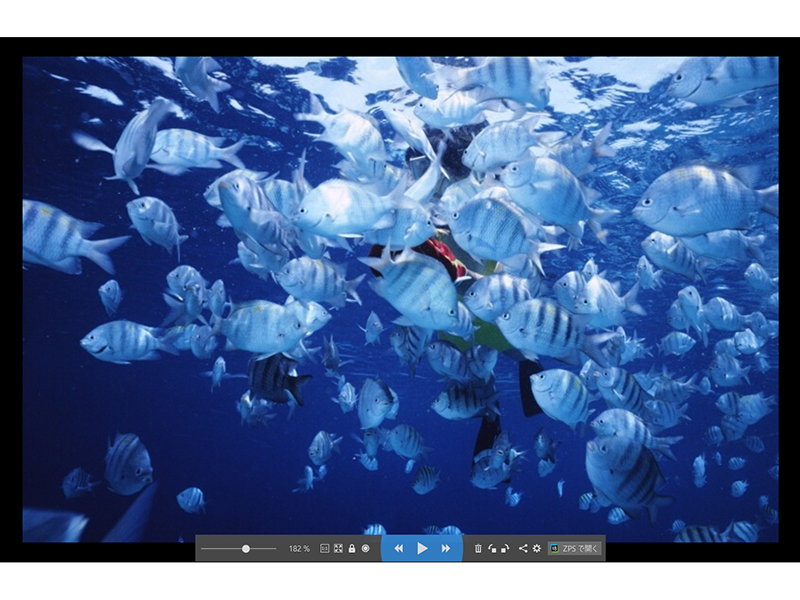Screen dimensions: 800x600
Task: Go to the previous image
Action: [x=399, y=548]
